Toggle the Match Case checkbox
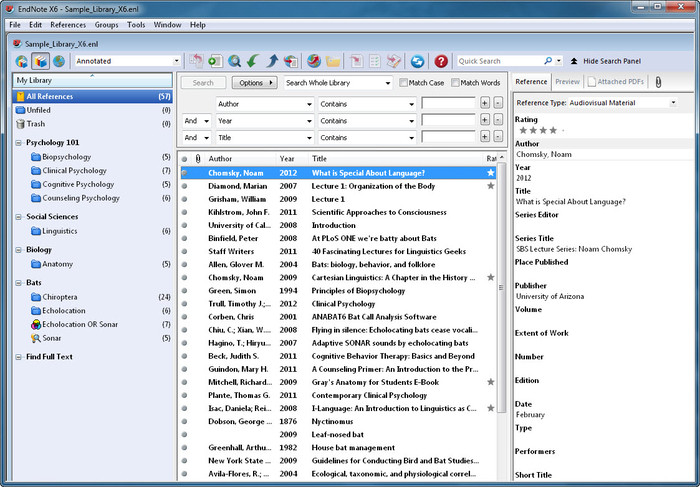The width and height of the screenshot is (700, 487). tap(404, 83)
